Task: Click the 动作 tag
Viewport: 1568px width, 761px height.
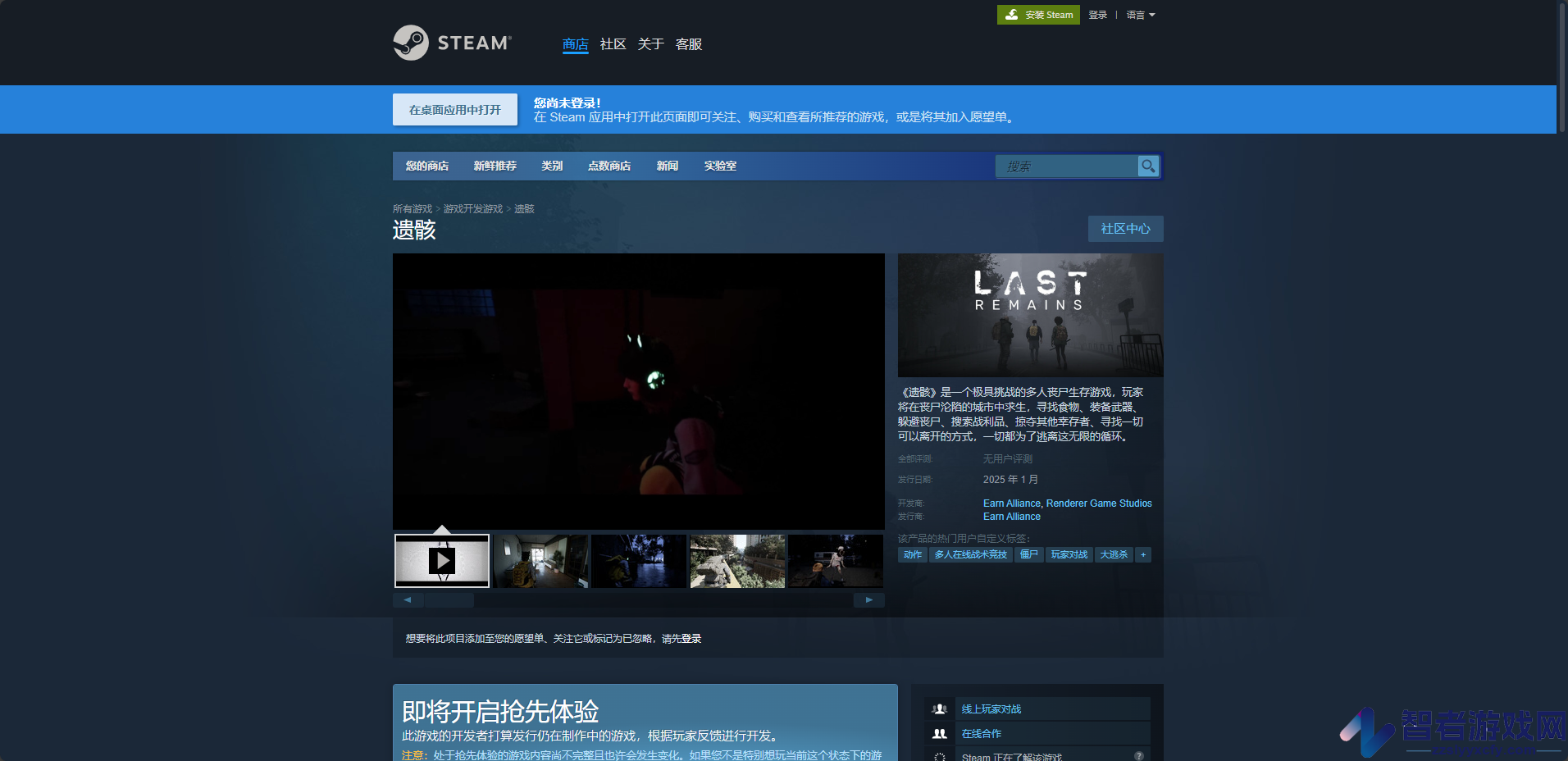Action: coord(913,555)
